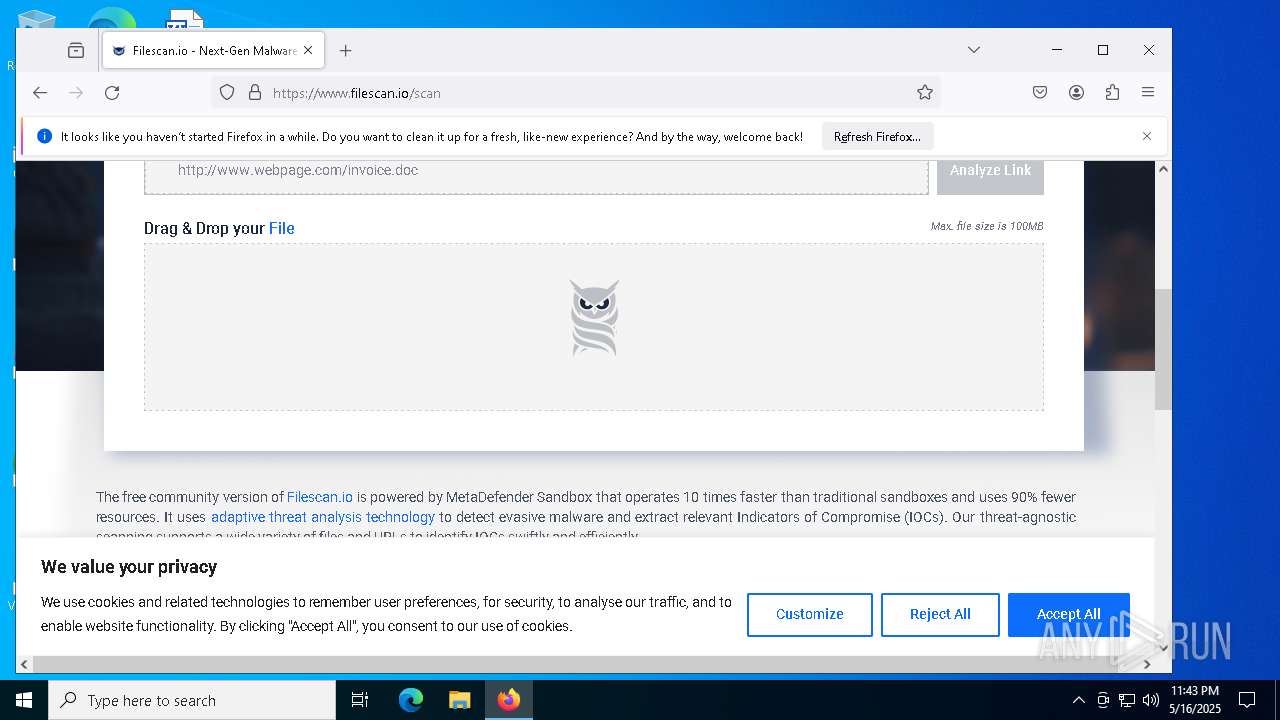Go back to the previous page
The width and height of the screenshot is (1280, 720).
[40, 93]
